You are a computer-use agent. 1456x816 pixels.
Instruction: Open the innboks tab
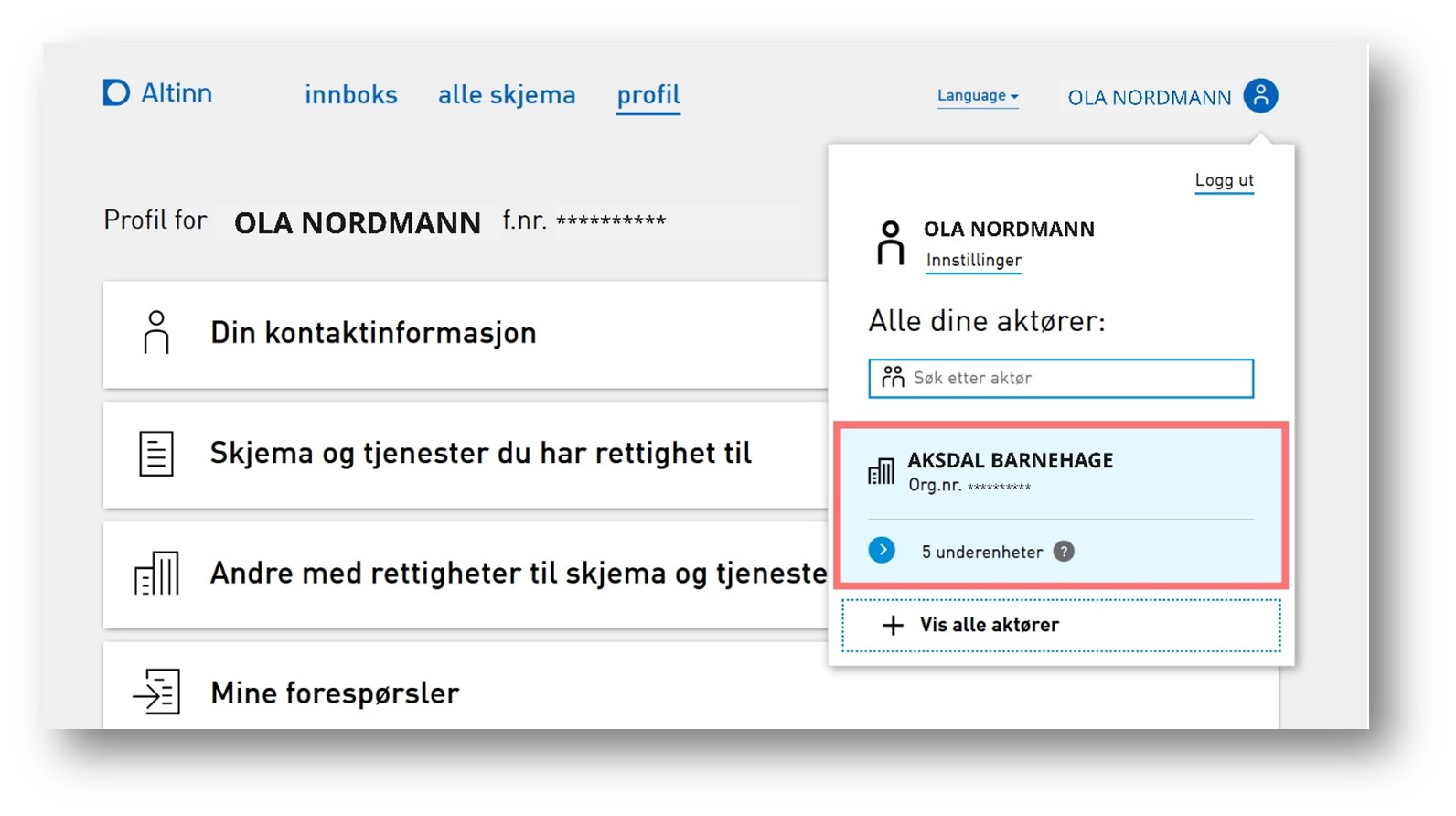[351, 94]
